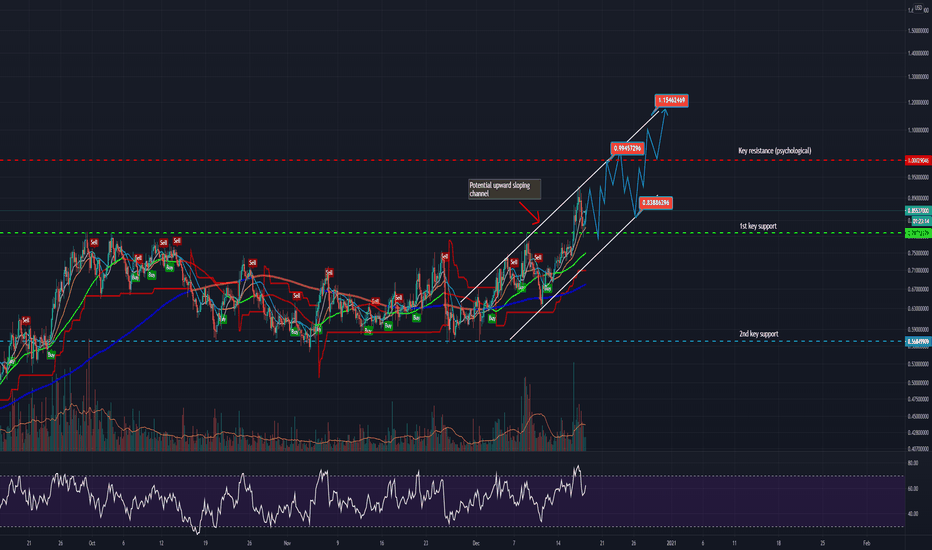Click the 40.00 RSI scale value

point(913,513)
